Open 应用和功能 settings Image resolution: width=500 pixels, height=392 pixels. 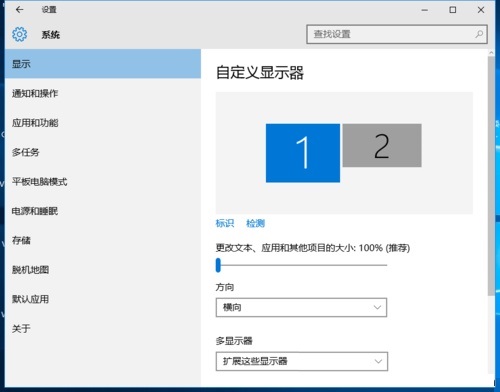(103, 123)
